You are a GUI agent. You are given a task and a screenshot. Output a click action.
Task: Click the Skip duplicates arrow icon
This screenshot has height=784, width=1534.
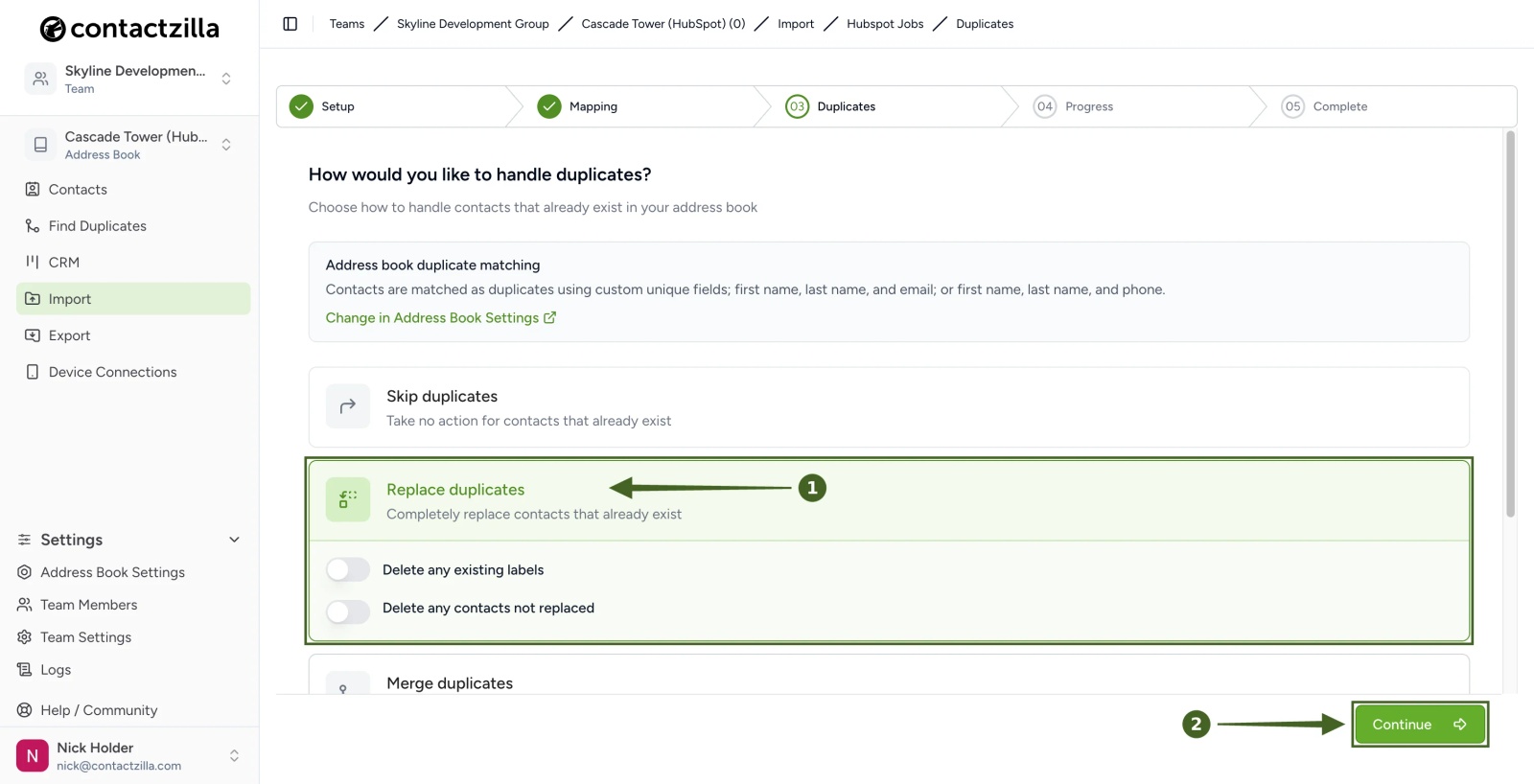coord(348,406)
